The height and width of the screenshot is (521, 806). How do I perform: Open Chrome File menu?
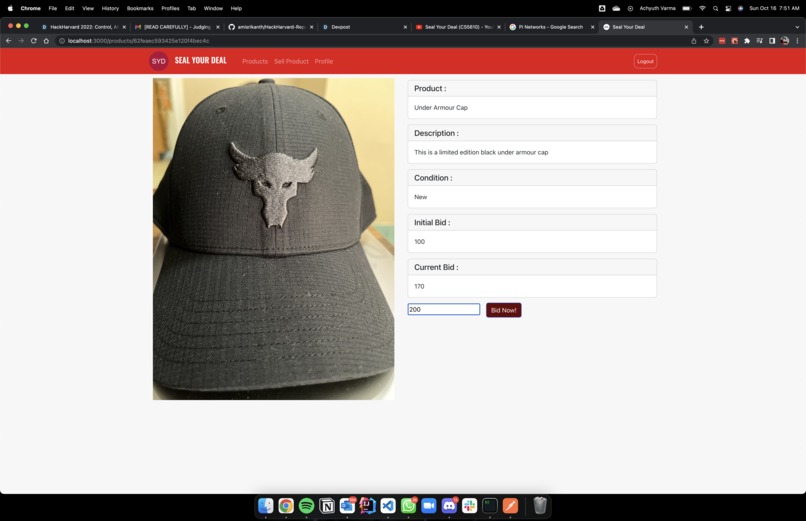coord(52,8)
